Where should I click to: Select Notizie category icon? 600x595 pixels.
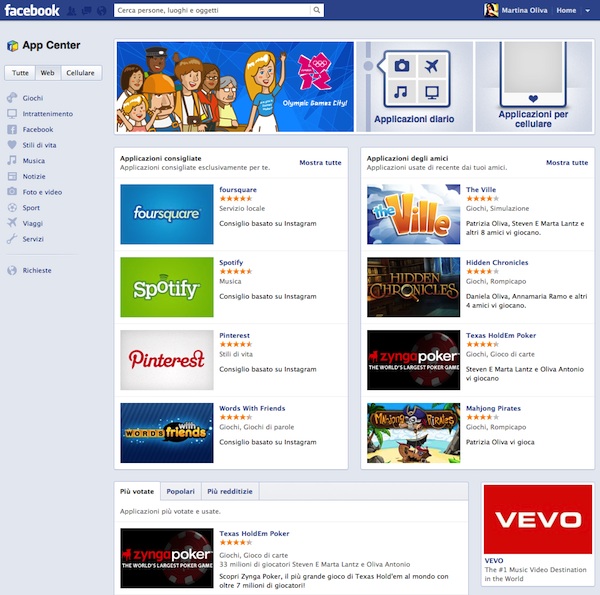12,176
